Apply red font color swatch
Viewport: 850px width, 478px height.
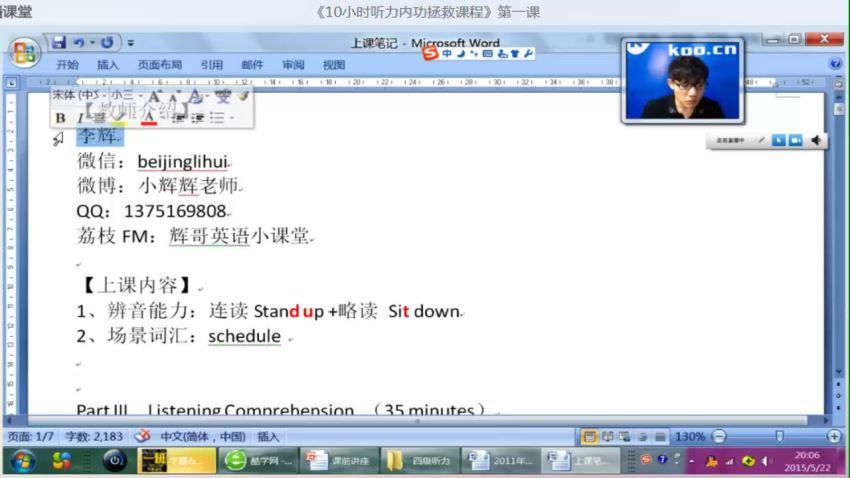click(x=149, y=119)
